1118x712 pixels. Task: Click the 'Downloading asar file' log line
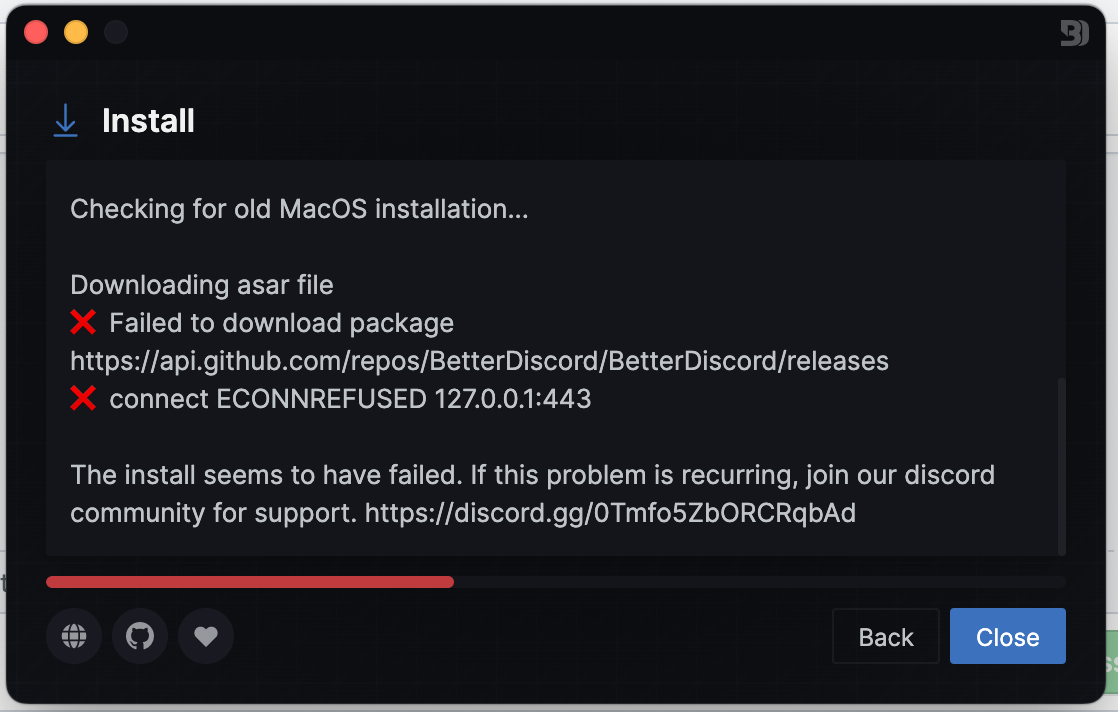click(201, 285)
